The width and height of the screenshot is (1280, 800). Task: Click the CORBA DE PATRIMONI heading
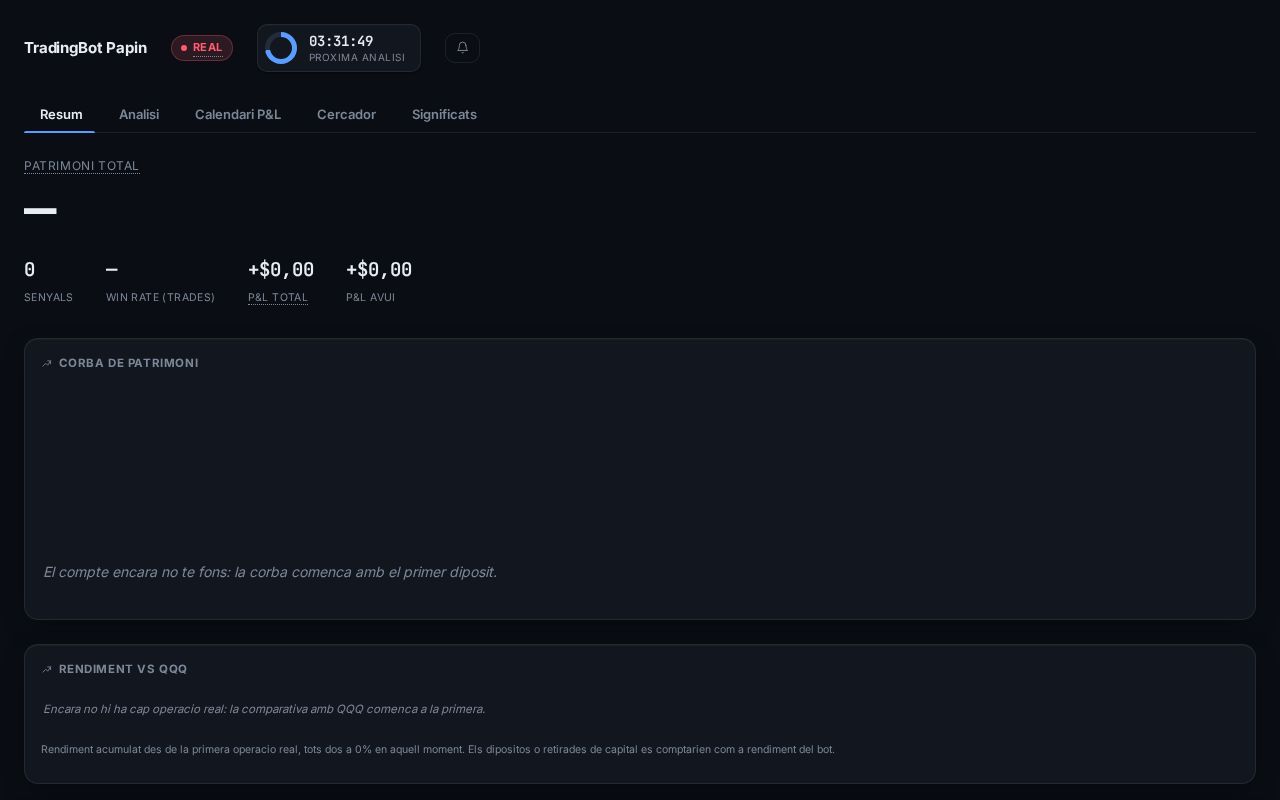click(129, 363)
